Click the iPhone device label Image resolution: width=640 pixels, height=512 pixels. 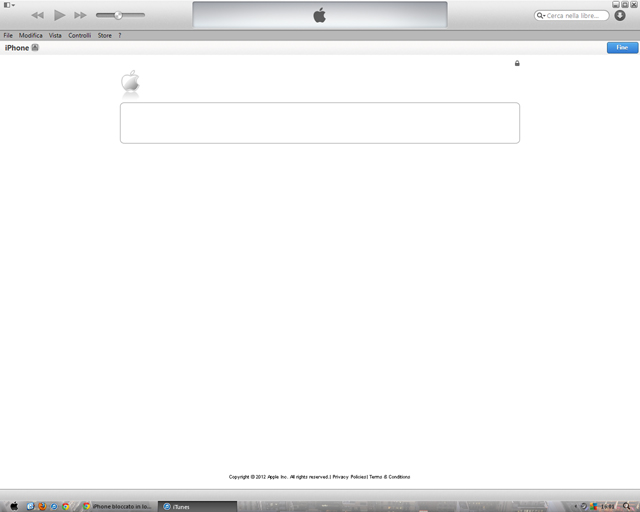pyautogui.click(x=17, y=48)
